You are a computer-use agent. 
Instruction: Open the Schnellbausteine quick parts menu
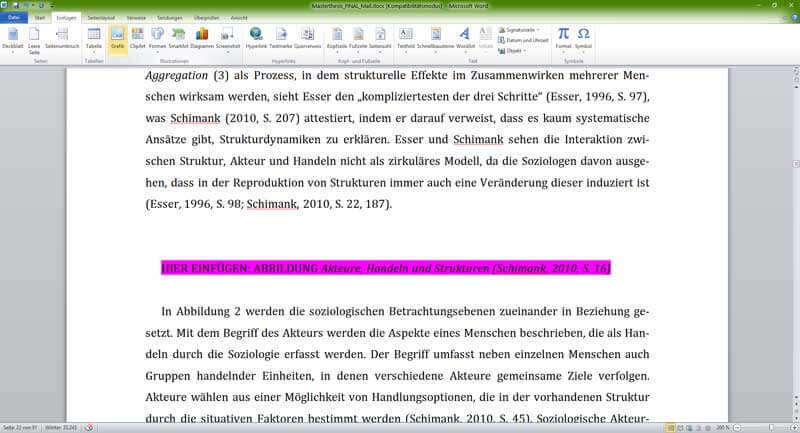[x=436, y=39]
